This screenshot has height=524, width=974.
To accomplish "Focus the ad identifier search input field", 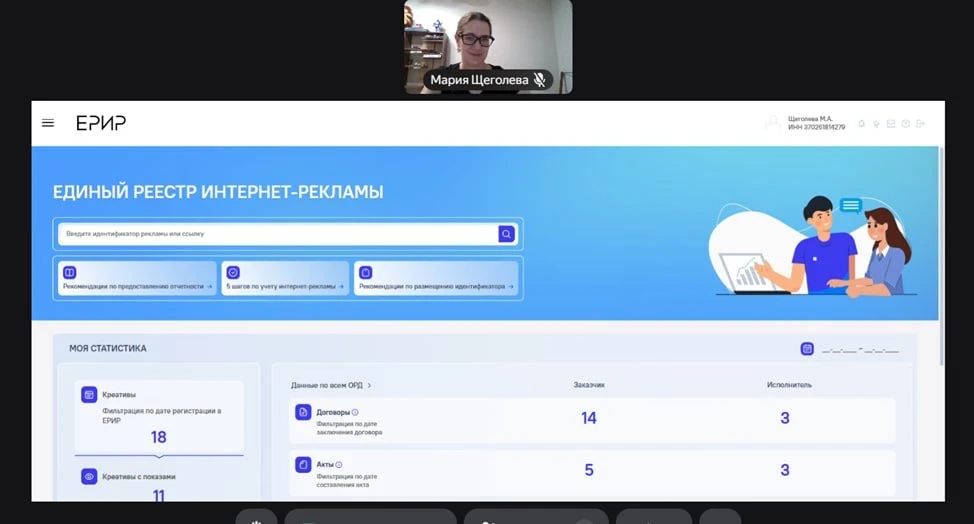I will [x=278, y=234].
